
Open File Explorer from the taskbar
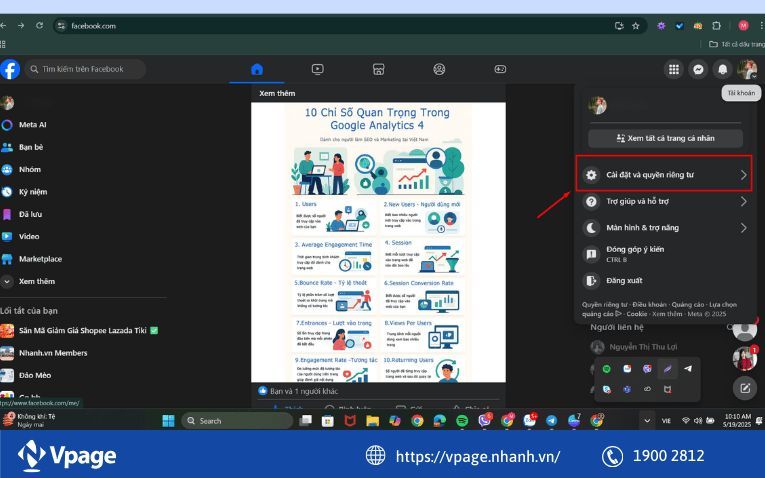(x=372, y=420)
